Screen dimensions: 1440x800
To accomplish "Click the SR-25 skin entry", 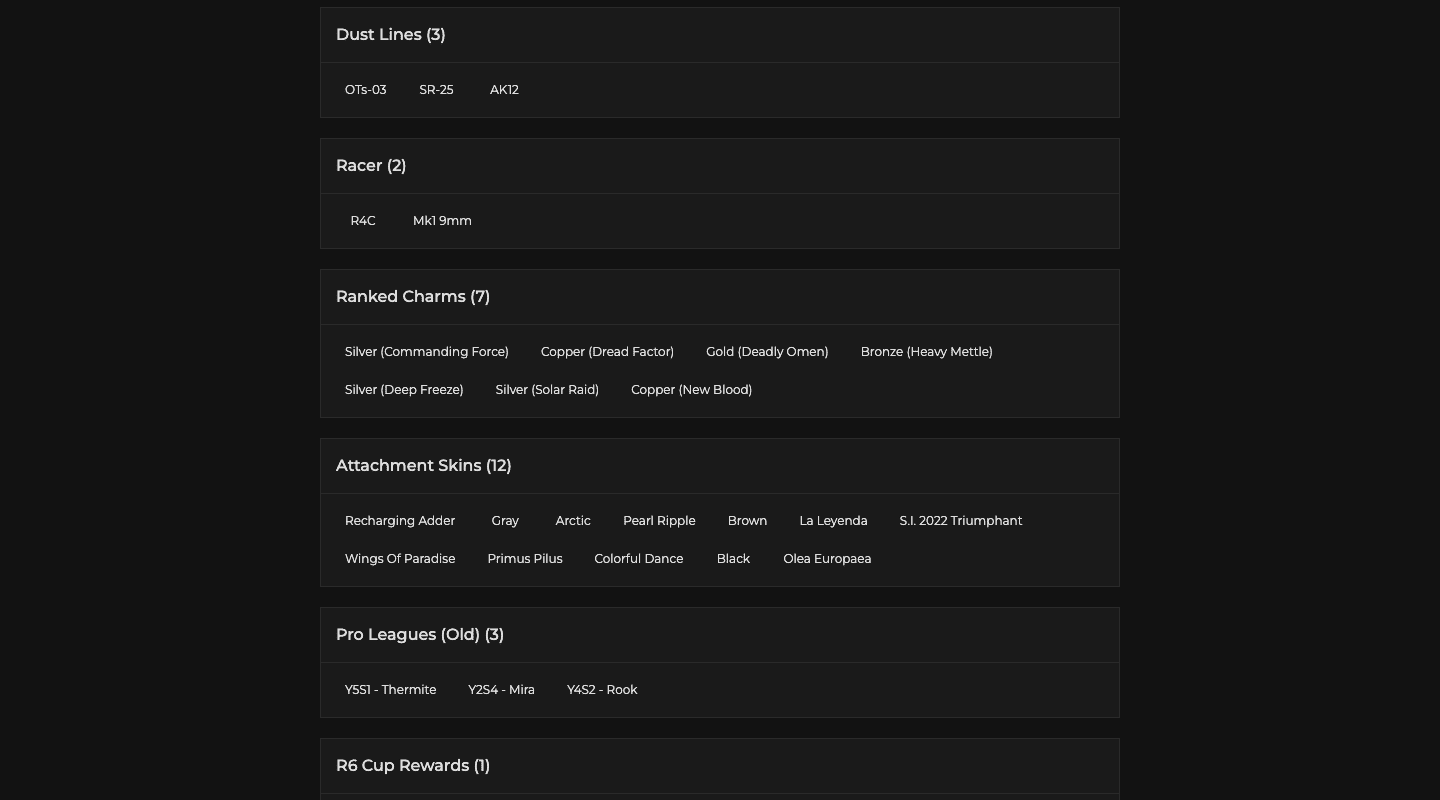I will pos(436,90).
